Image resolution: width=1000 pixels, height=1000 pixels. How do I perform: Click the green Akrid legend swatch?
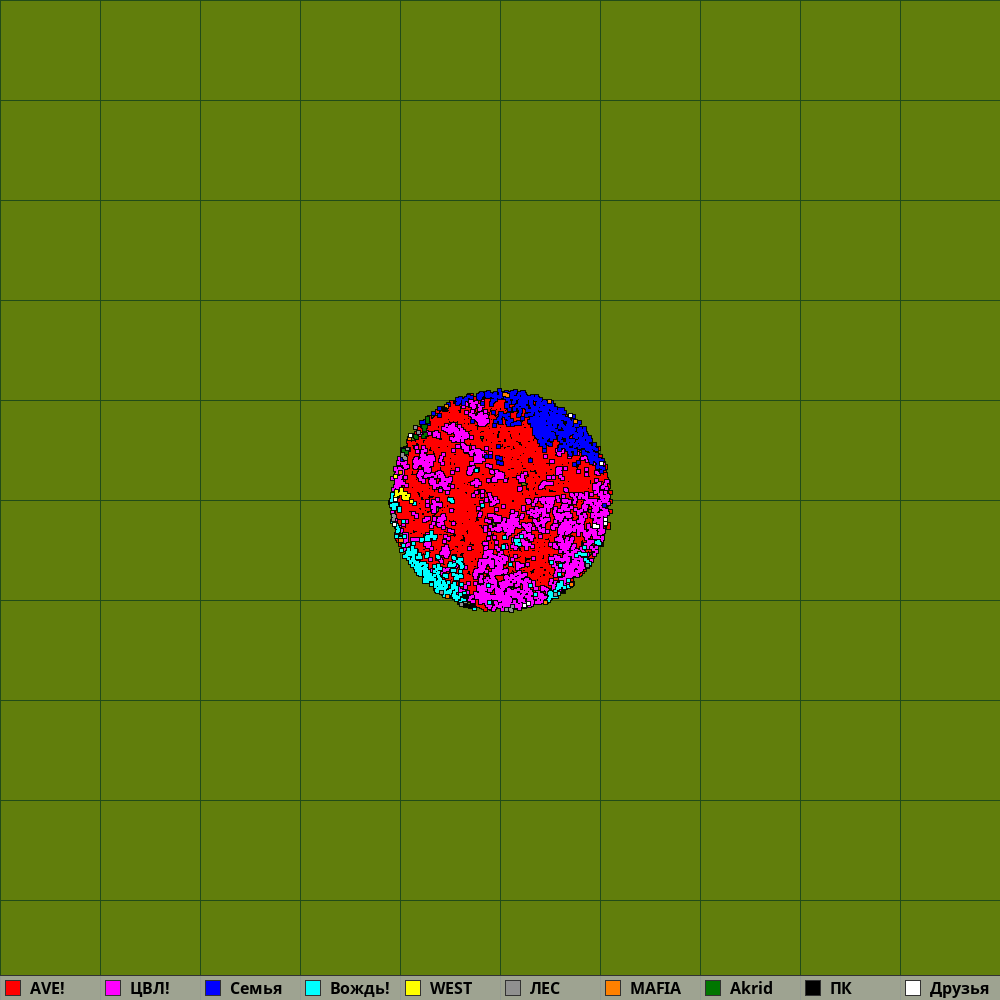pos(713,988)
